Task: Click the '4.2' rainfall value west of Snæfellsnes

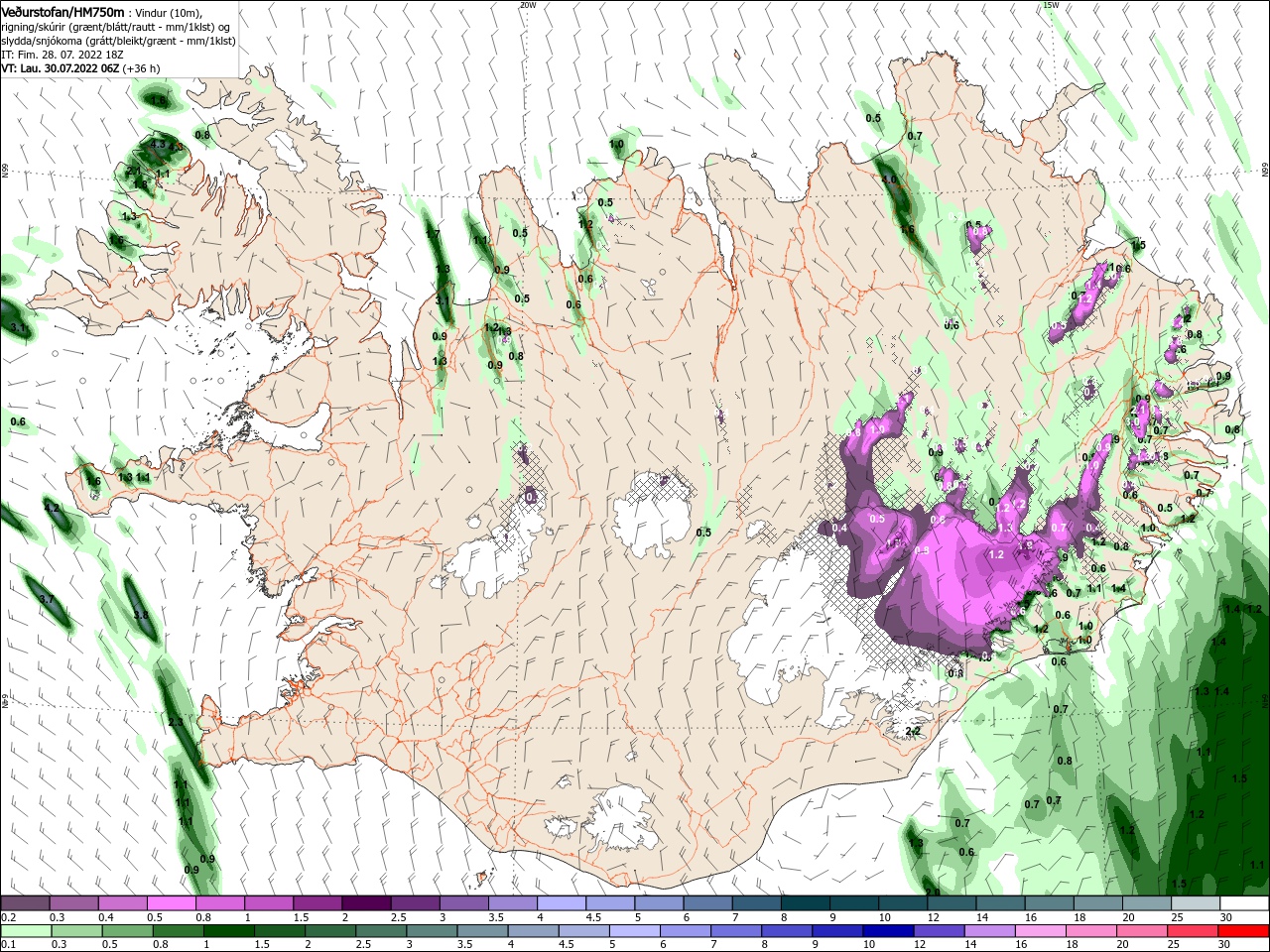Action: tap(52, 508)
